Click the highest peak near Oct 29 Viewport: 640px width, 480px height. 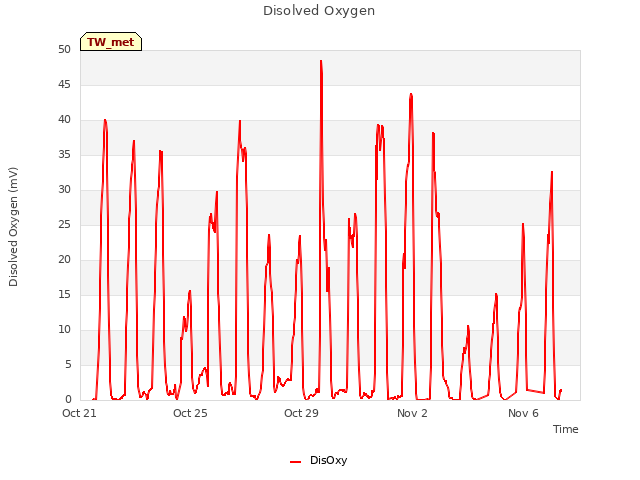(x=321, y=61)
